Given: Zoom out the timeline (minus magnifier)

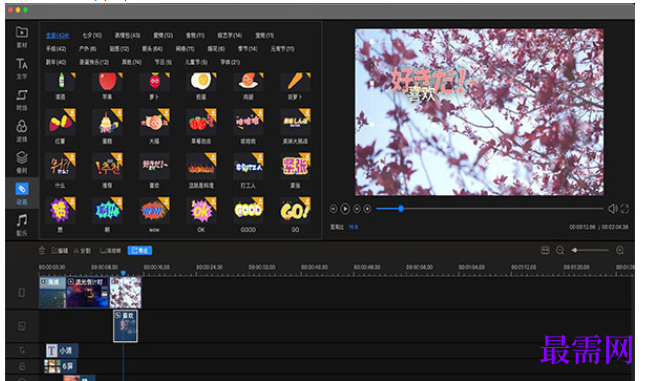Looking at the screenshot, I should tap(560, 250).
